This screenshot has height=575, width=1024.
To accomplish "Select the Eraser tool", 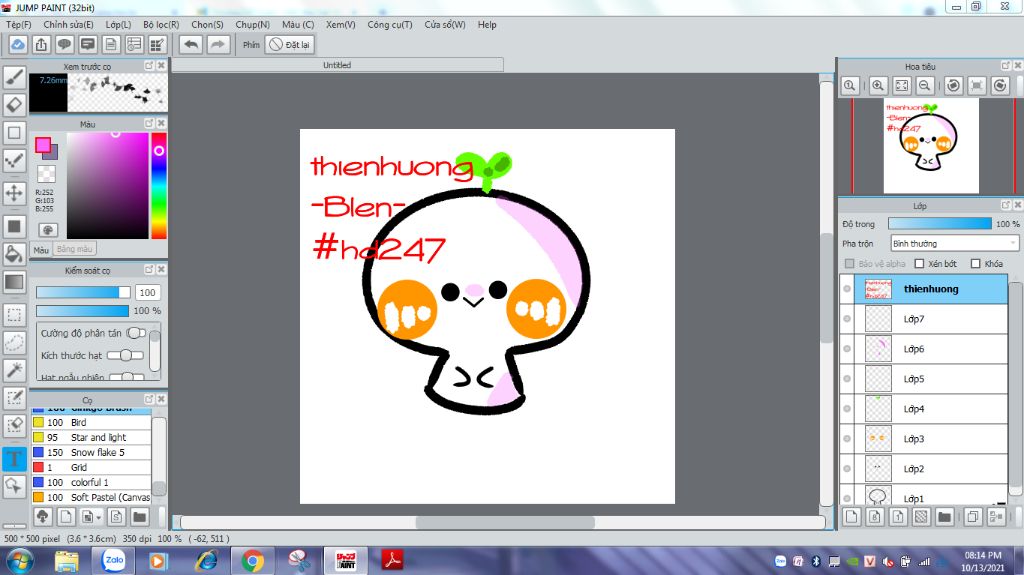I will click(14, 105).
